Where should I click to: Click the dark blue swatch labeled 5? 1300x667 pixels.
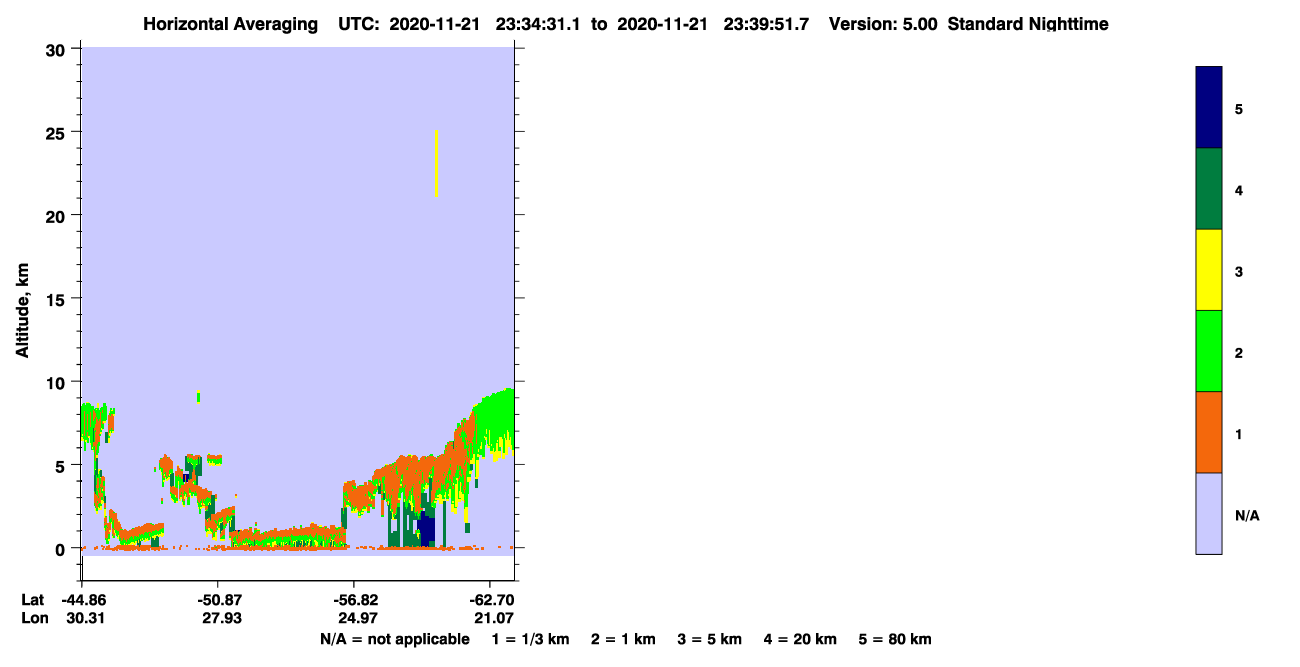coord(1209,108)
